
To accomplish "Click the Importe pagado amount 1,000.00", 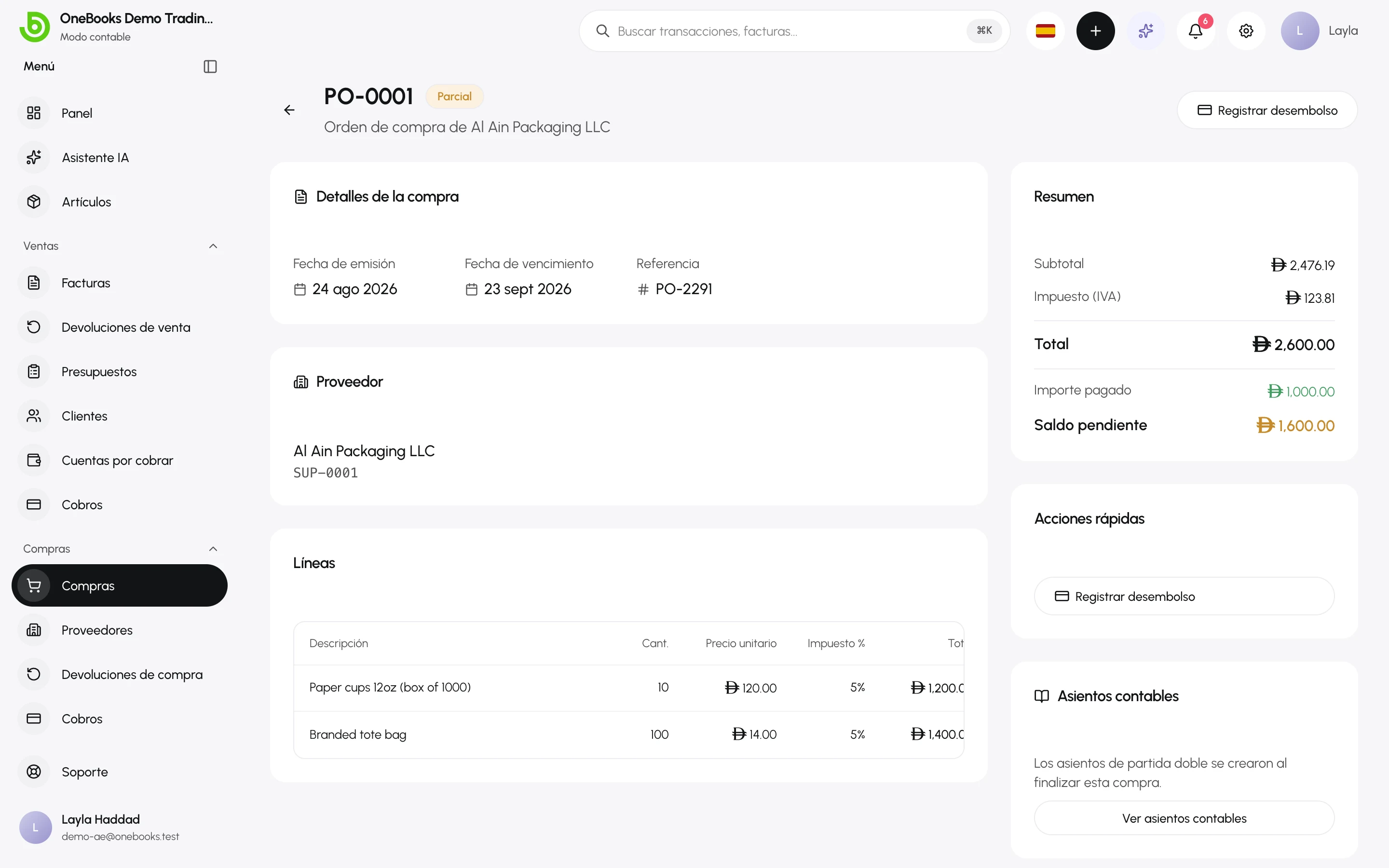I will pyautogui.click(x=1301, y=392).
